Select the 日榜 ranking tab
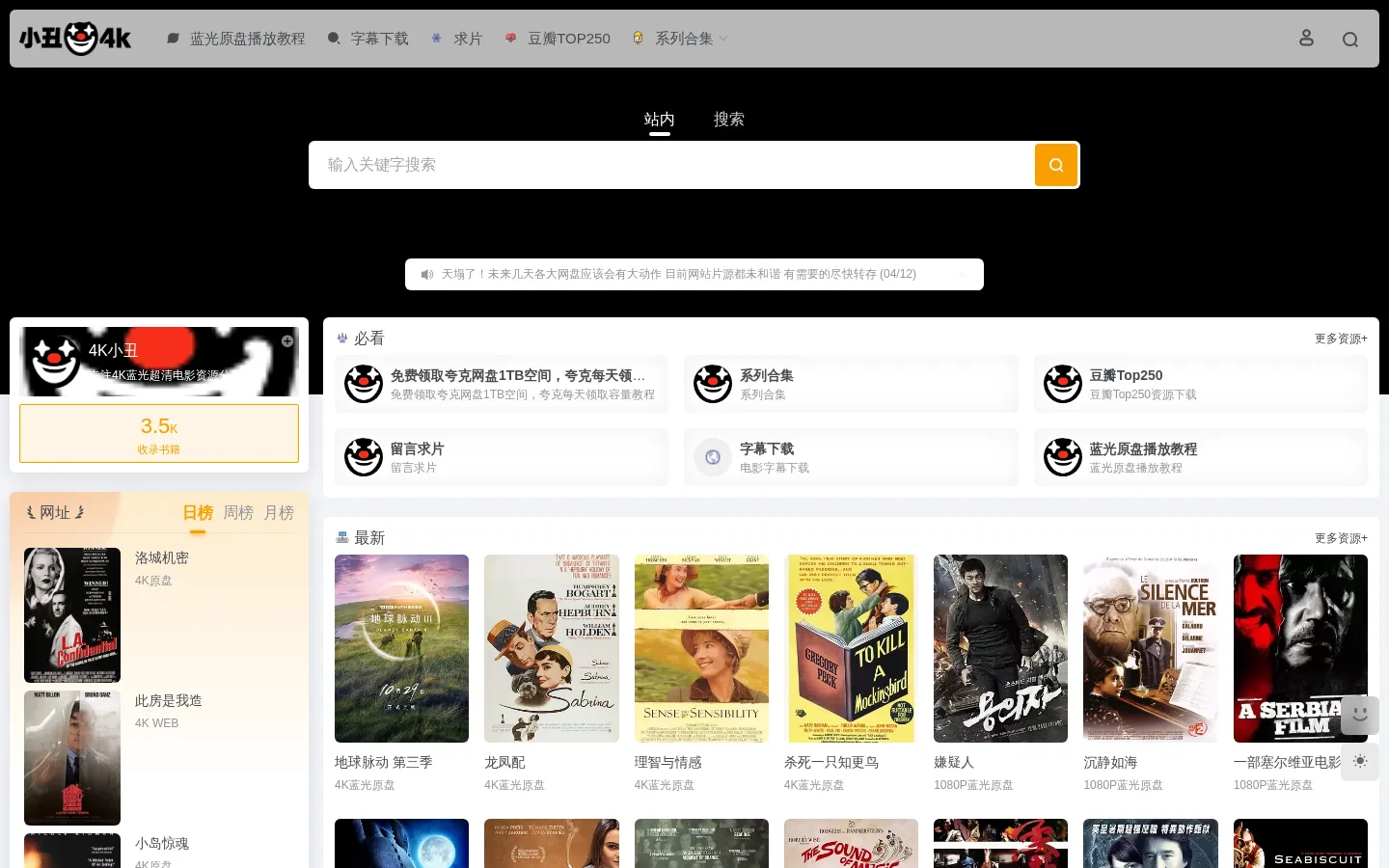 point(198,513)
